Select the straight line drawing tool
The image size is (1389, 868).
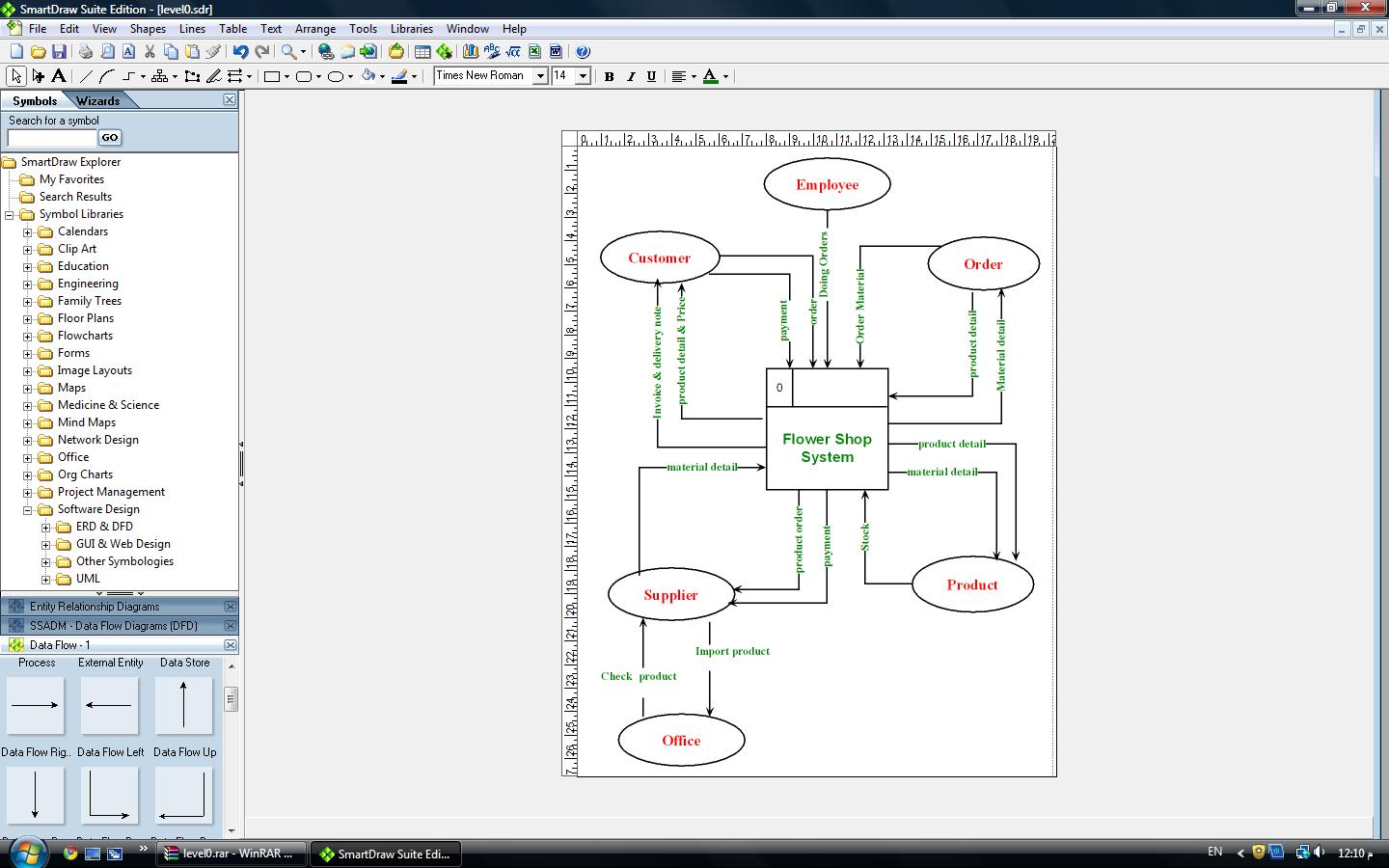(86, 76)
